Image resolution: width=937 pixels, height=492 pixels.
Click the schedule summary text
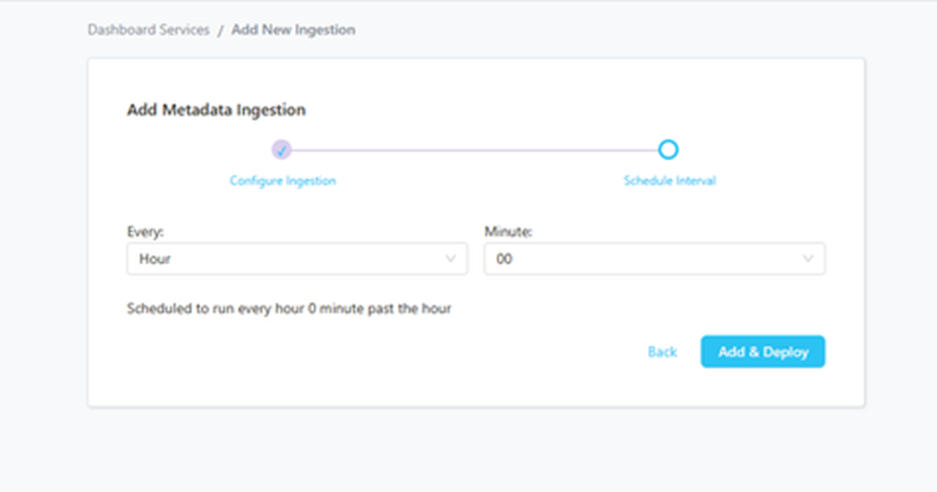point(289,309)
